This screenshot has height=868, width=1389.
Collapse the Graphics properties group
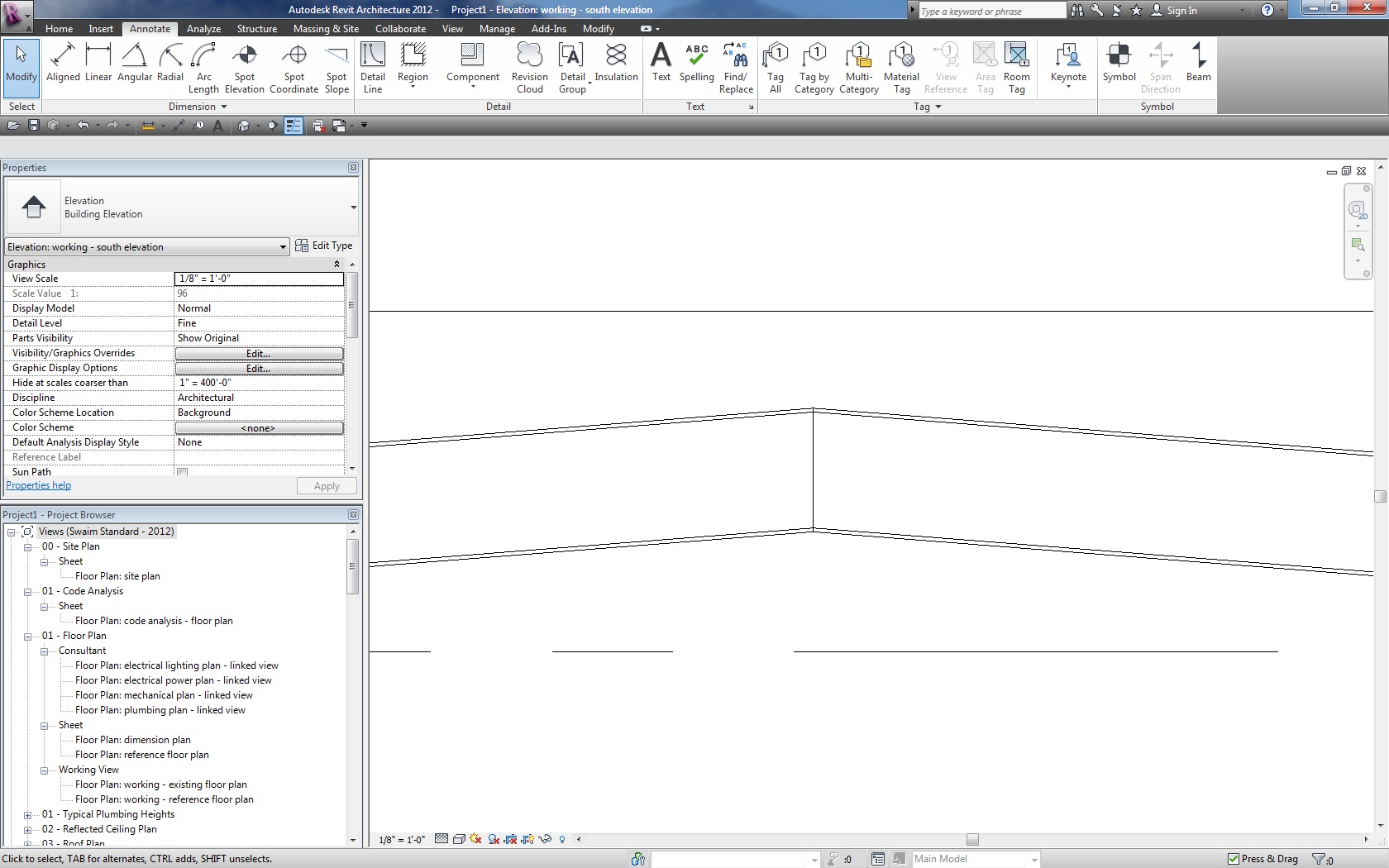click(x=337, y=265)
